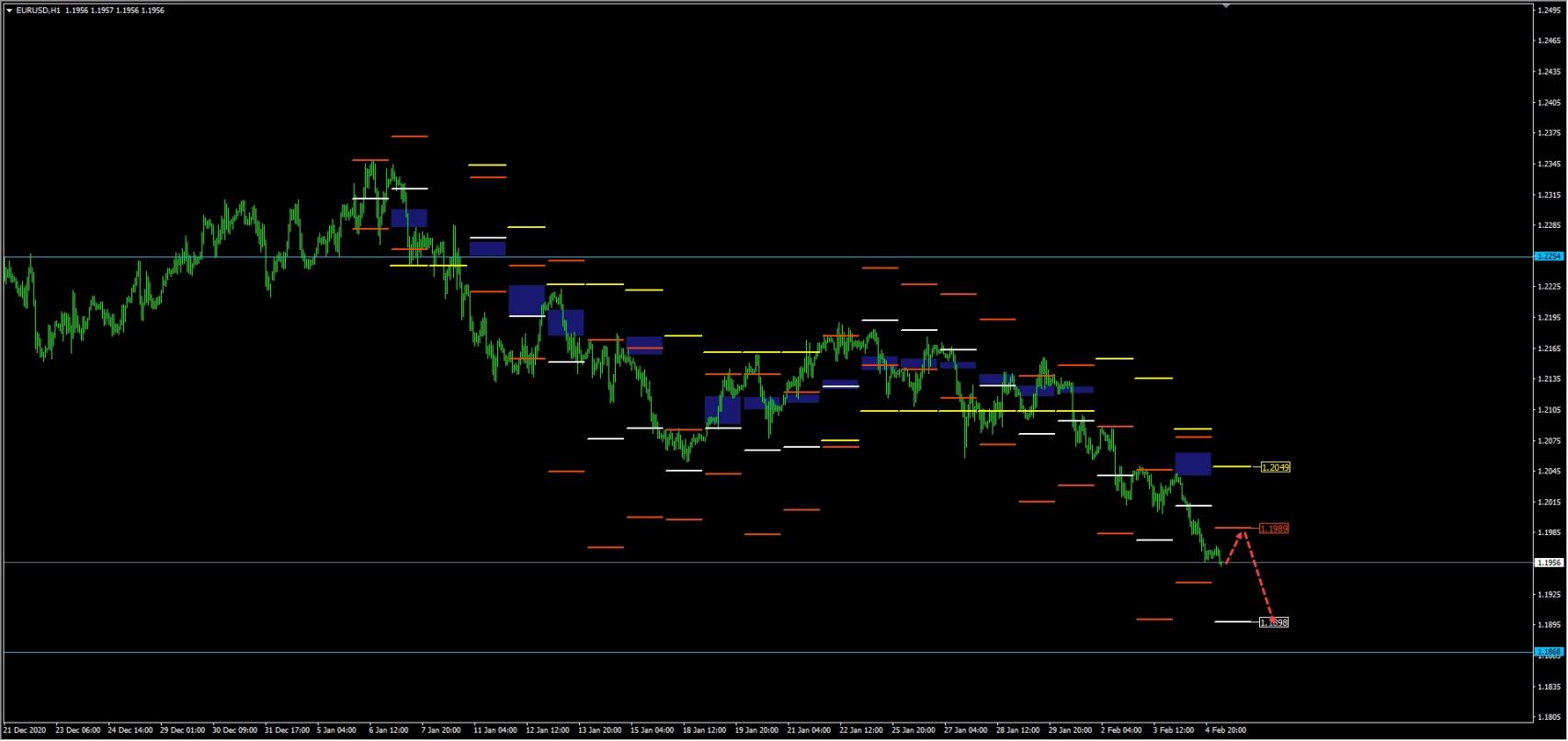Click the 1.1925 value on price scale
This screenshot has width=1568, height=741.
1550,594
